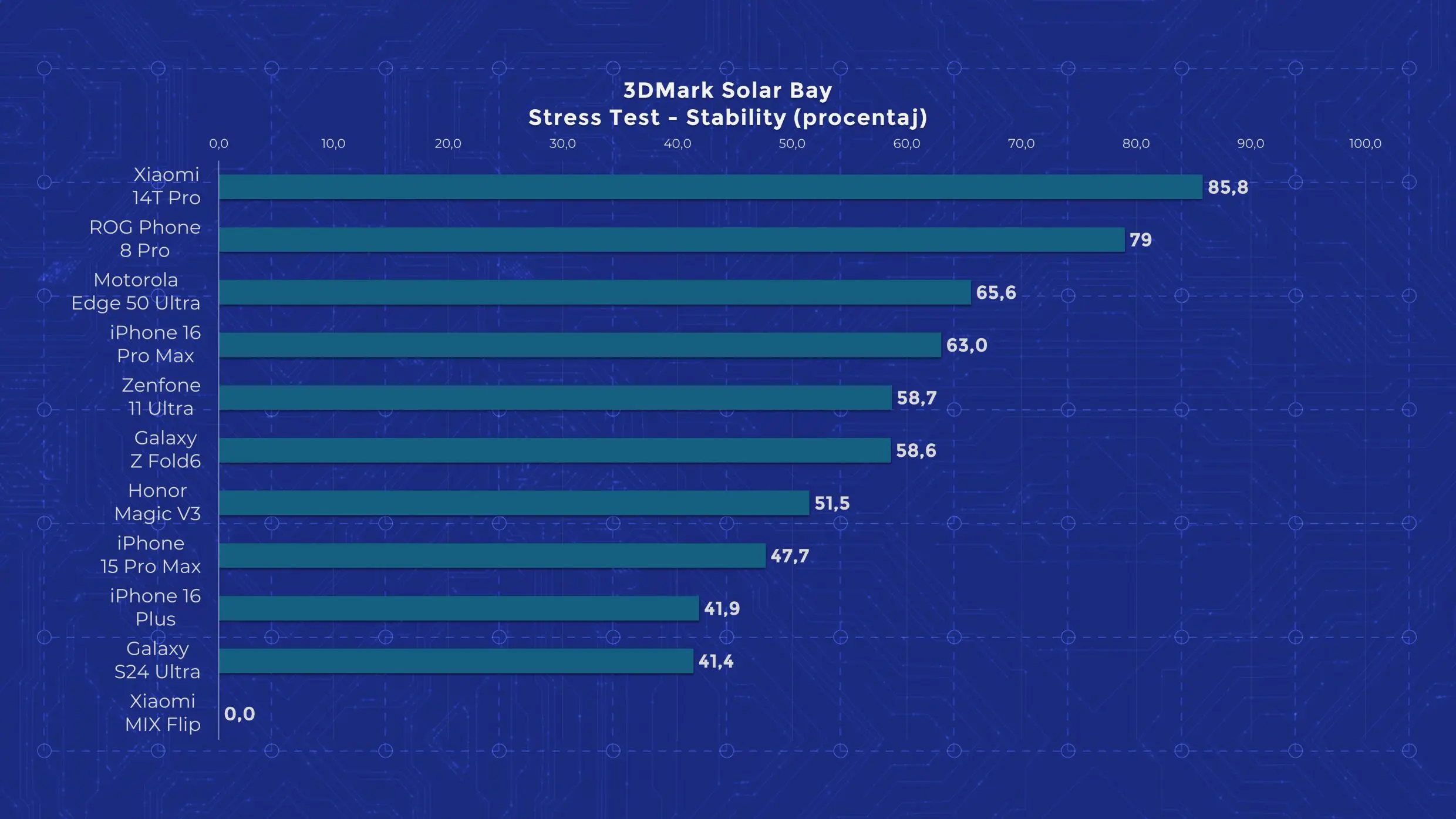Viewport: 1456px width, 819px height.
Task: Click the value label '58,6'
Action: (916, 451)
